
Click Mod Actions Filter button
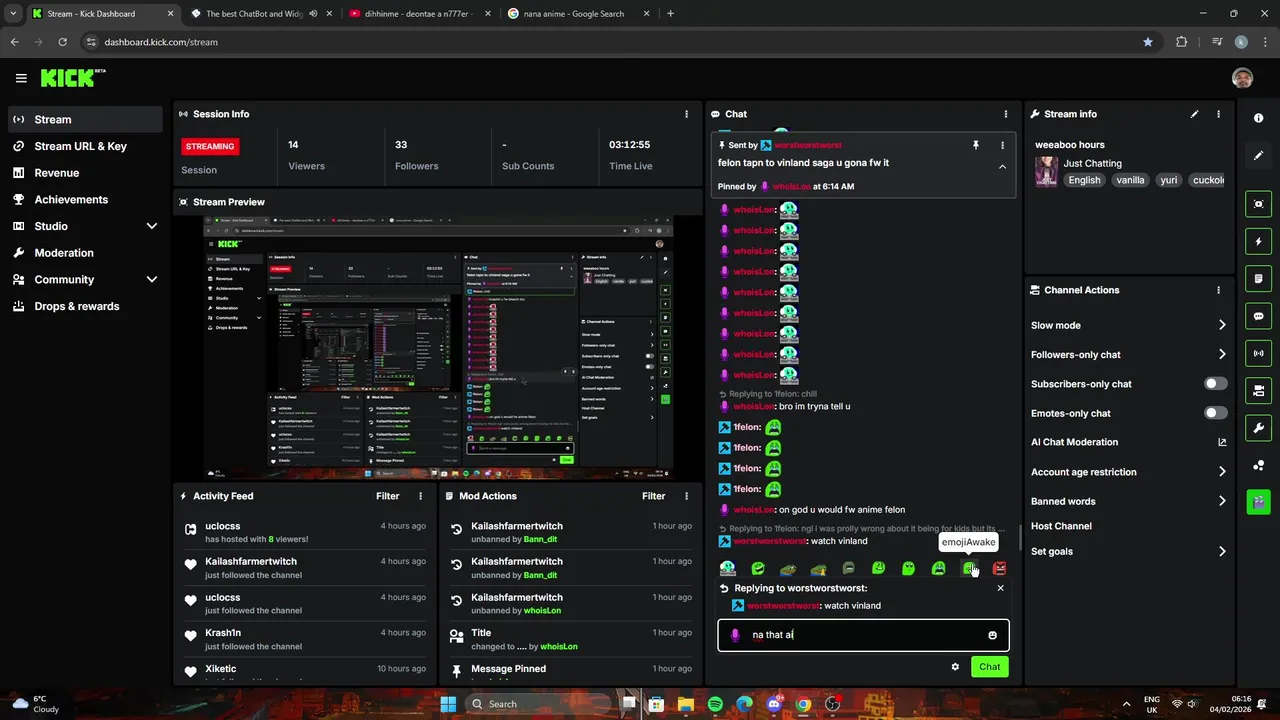click(x=653, y=496)
